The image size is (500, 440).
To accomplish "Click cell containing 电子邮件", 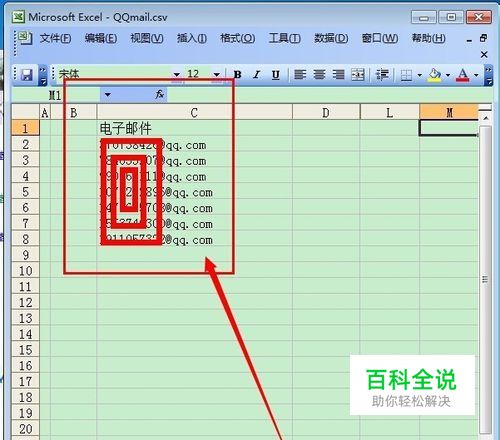I will click(194, 128).
